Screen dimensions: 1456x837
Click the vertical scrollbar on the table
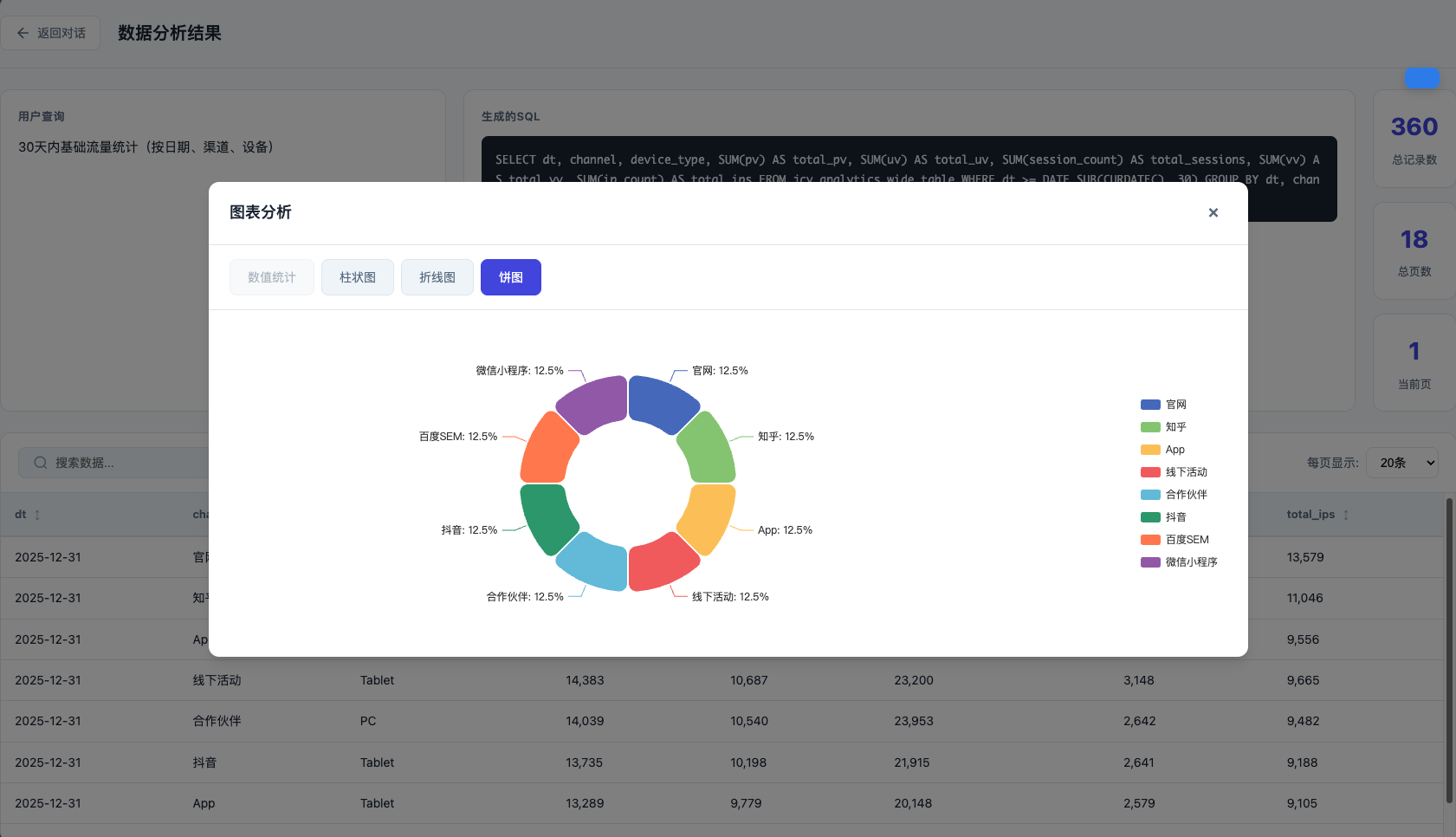tap(1450, 650)
